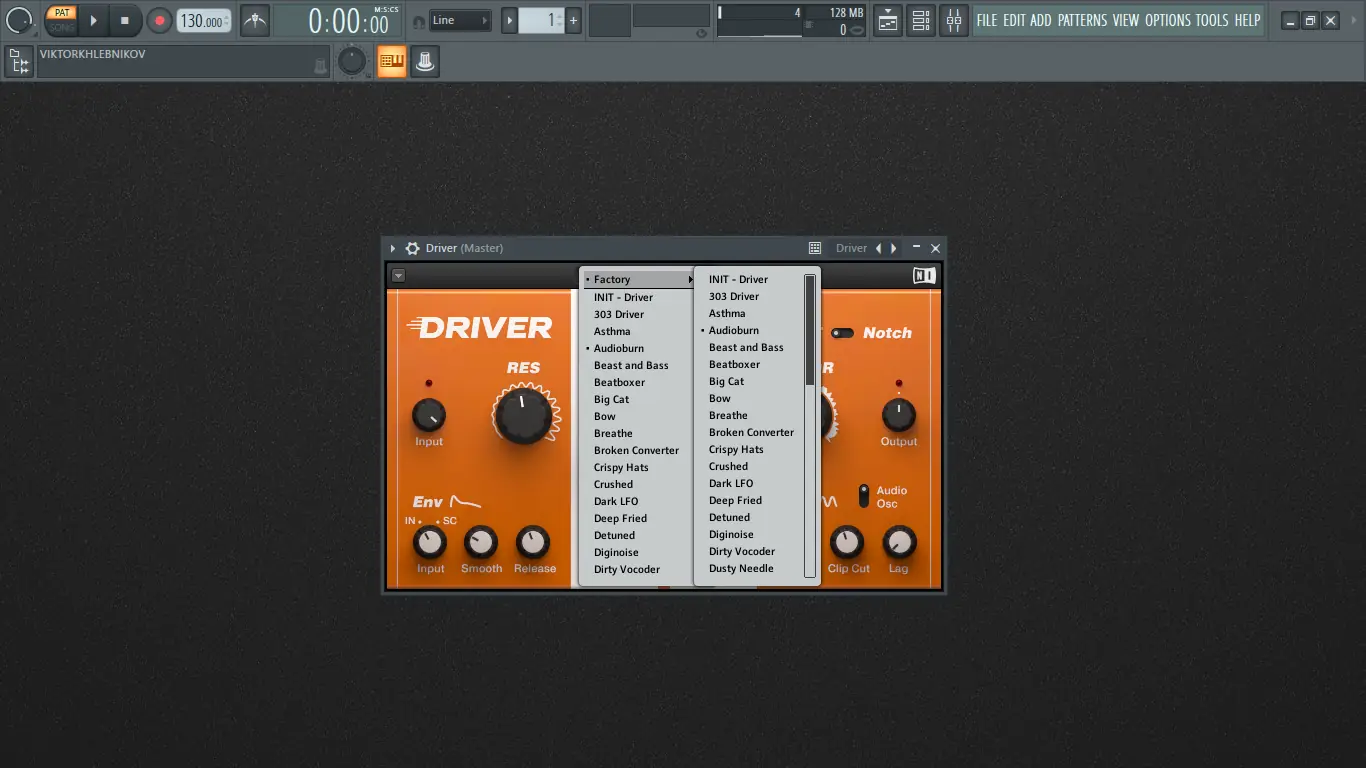Open the Line snap dropdown
Image resolution: width=1366 pixels, height=768 pixels.
[x=460, y=20]
